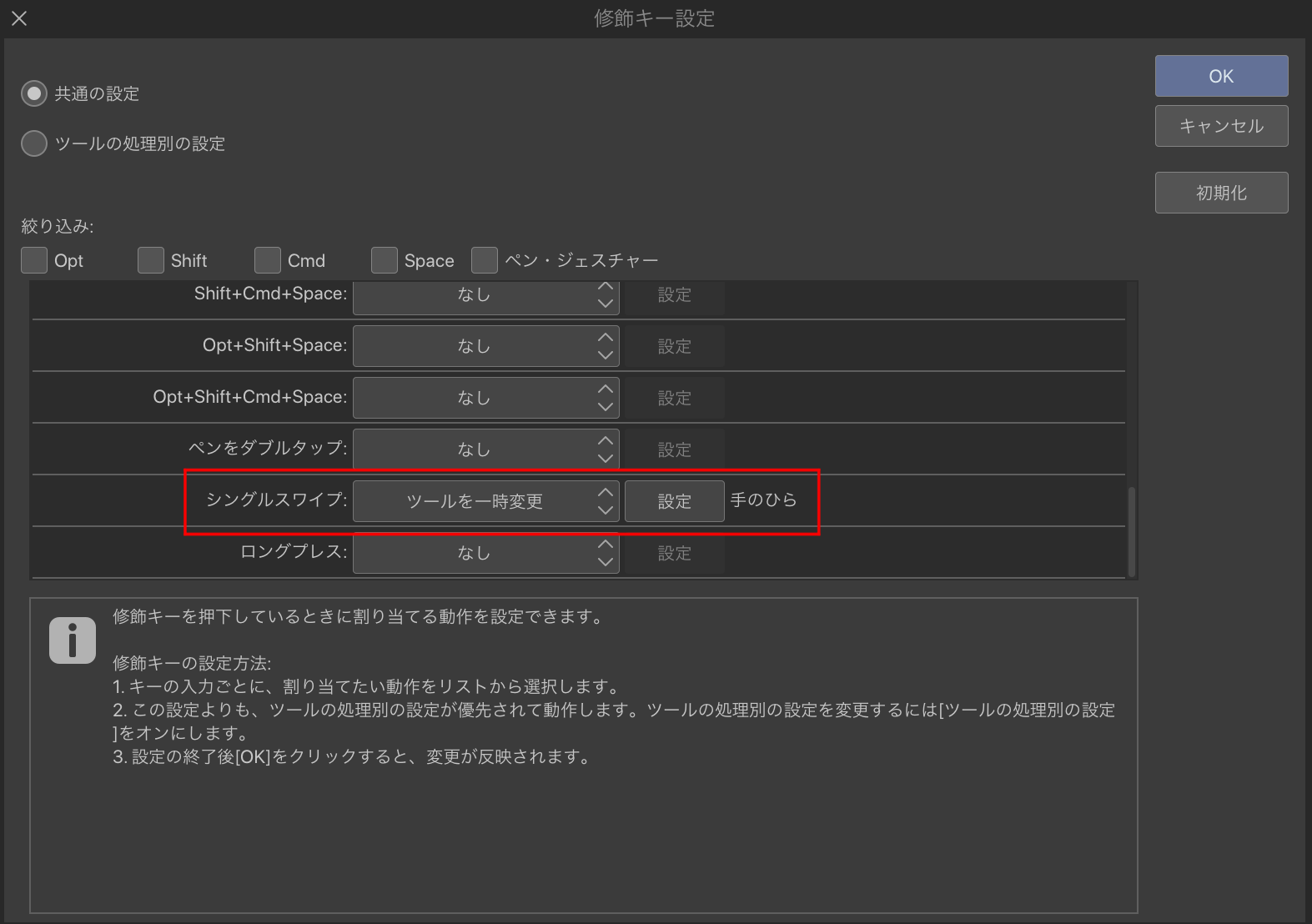Click the キャンセル button
Viewport: 1312px width, 924px height.
[x=1222, y=126]
